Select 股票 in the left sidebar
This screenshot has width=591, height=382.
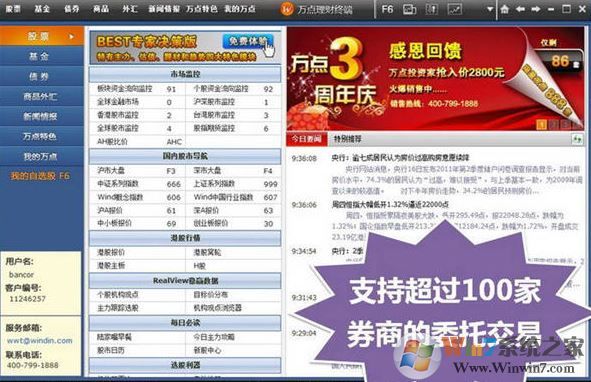[42, 36]
